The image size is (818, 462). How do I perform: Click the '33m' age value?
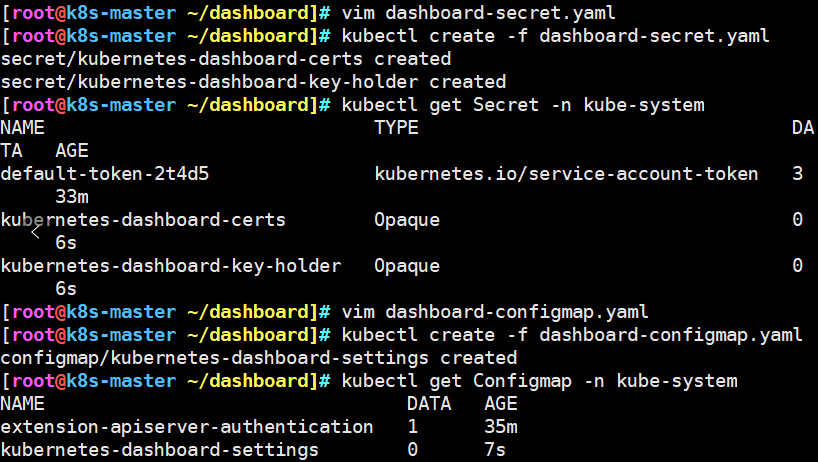pyautogui.click(x=72, y=197)
